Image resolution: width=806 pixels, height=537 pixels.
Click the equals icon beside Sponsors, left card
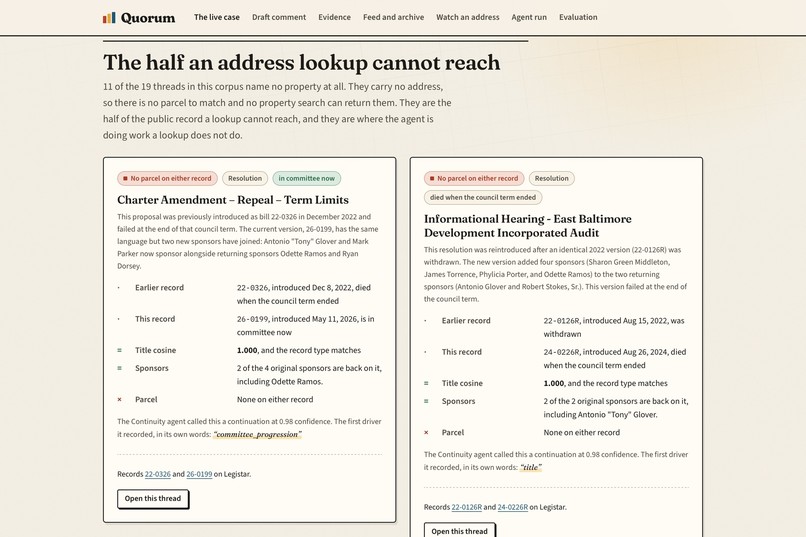pyautogui.click(x=119, y=368)
